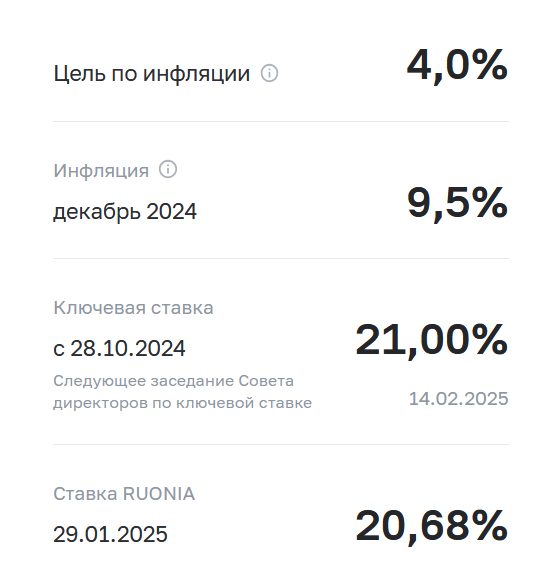Click директоров по ключевой ставке text line
The image size is (538, 581).
click(183, 403)
